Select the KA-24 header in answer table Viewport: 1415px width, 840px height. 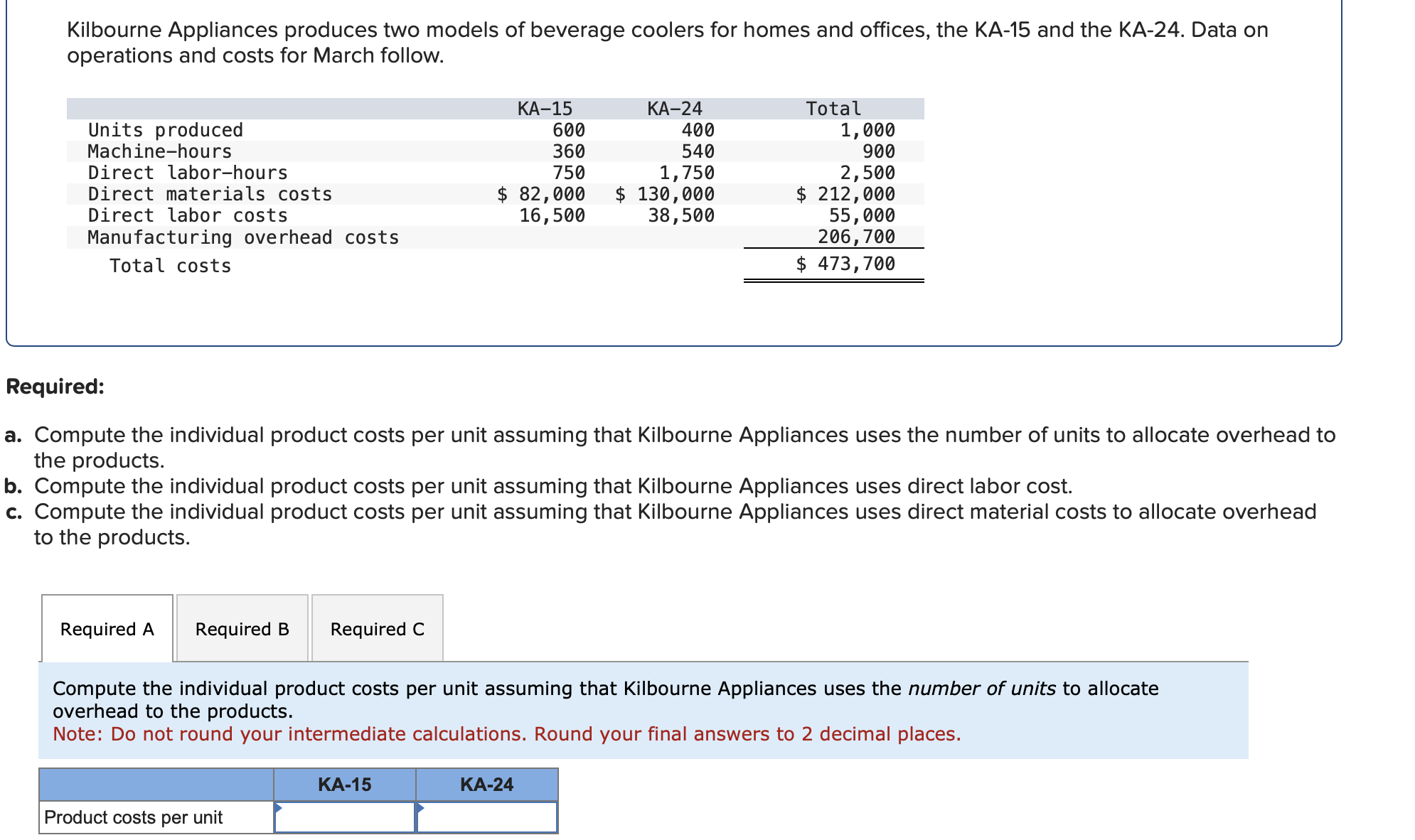click(487, 785)
